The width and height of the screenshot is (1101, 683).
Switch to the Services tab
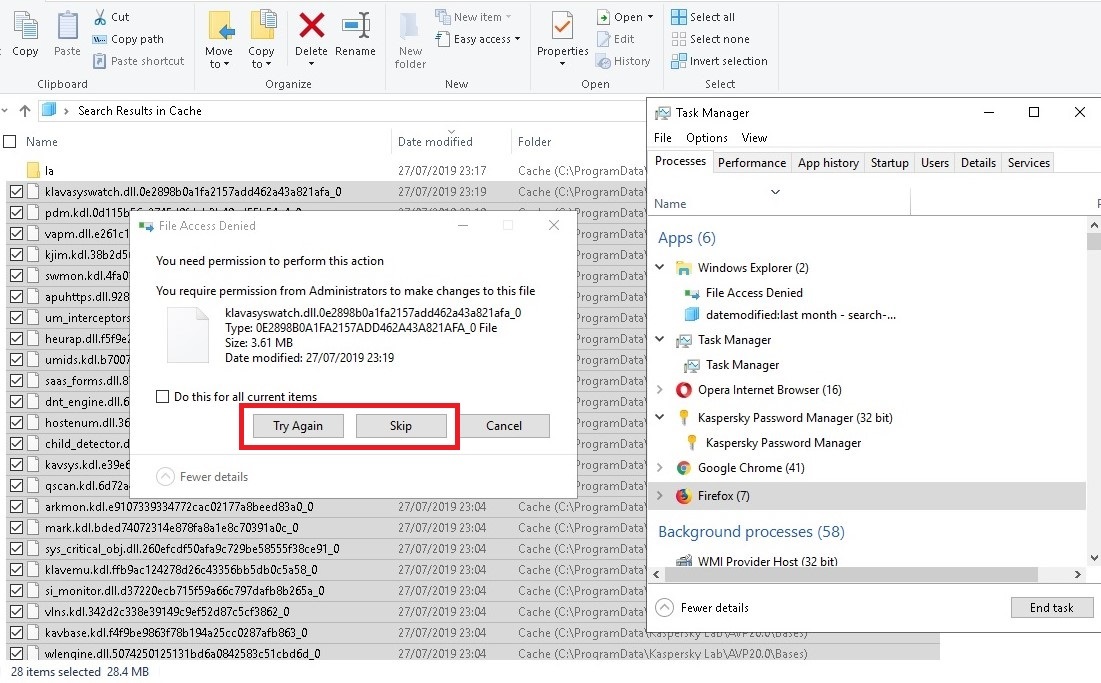click(x=1029, y=163)
